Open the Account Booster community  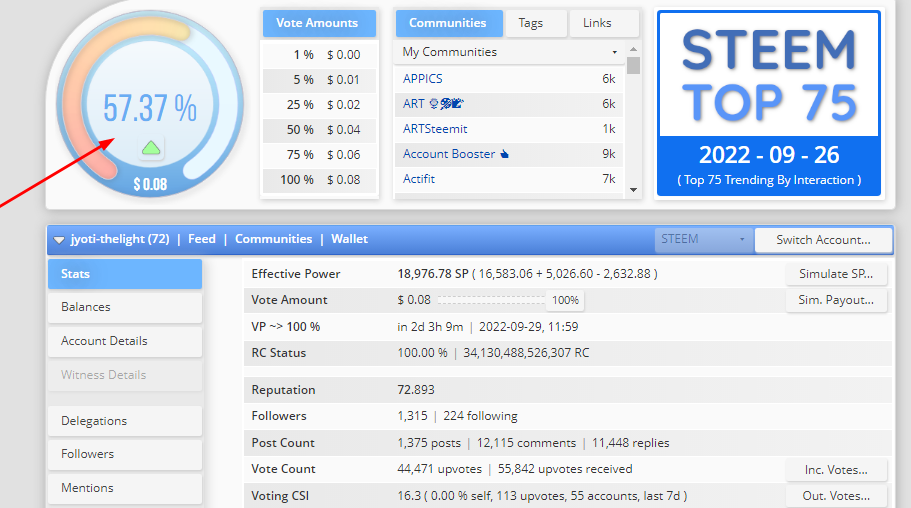pyautogui.click(x=456, y=154)
